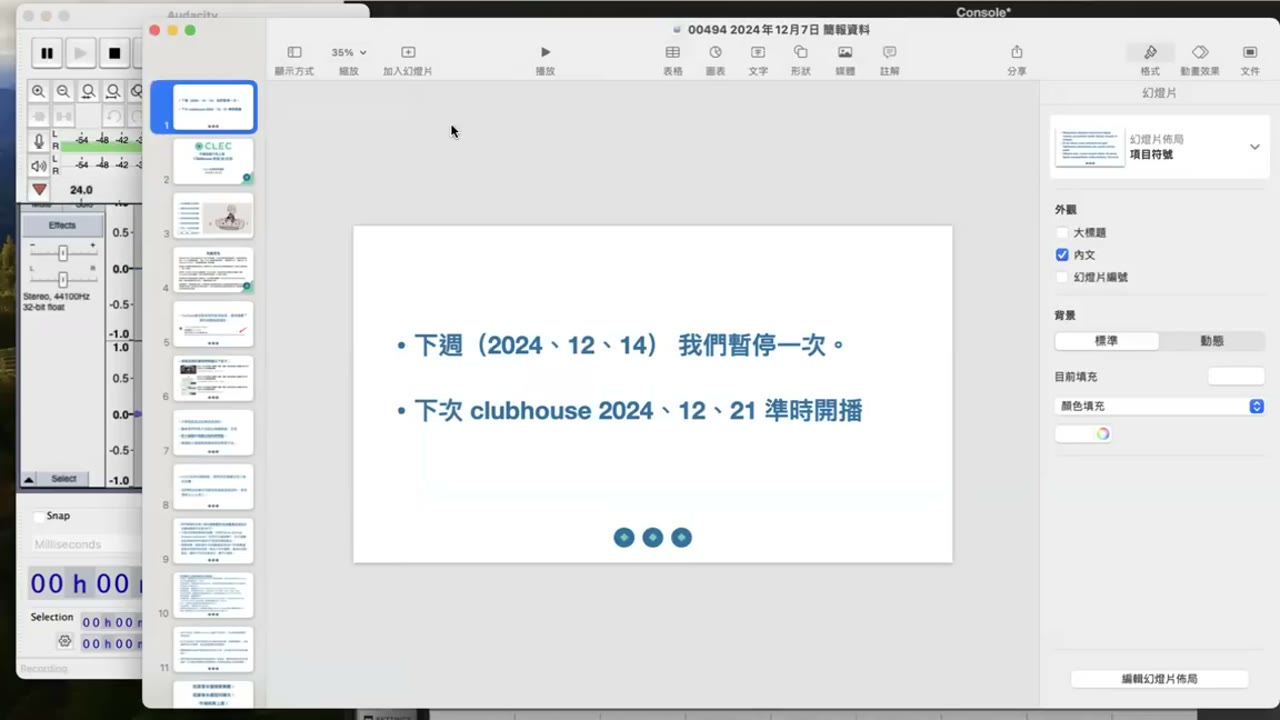Select the 標準 background option
Image resolution: width=1280 pixels, height=720 pixels.
coord(1107,341)
